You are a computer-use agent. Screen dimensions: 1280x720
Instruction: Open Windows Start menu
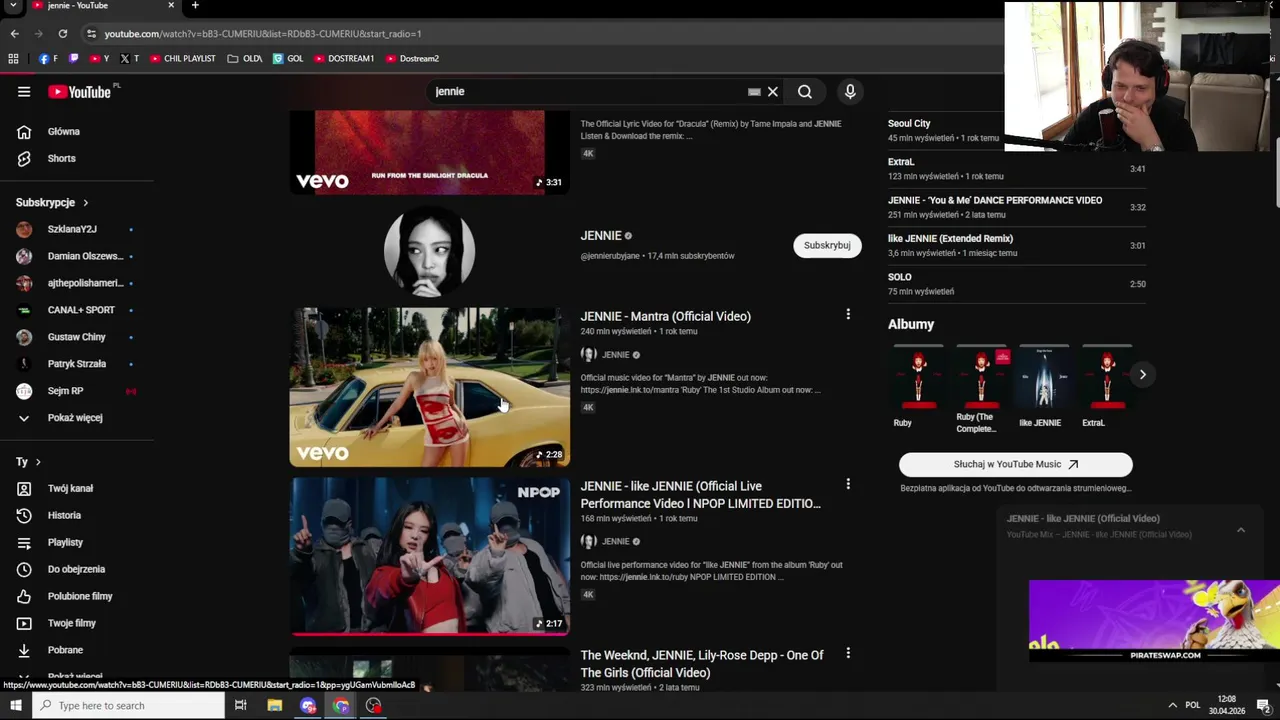pos(15,706)
